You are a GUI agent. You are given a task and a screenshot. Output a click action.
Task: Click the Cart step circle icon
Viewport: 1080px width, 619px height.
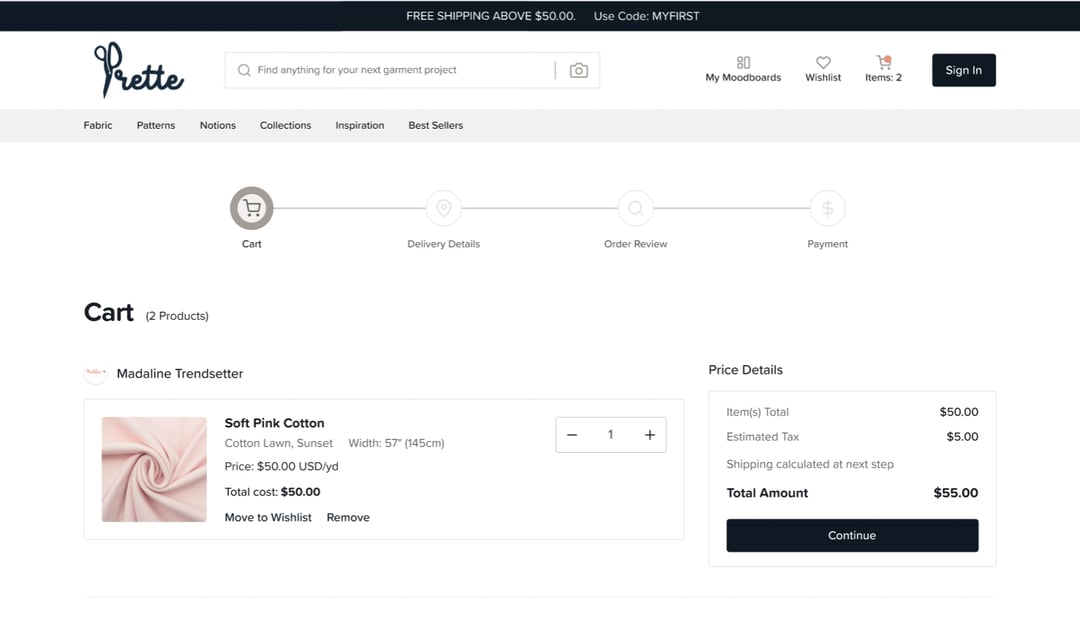pyautogui.click(x=252, y=209)
